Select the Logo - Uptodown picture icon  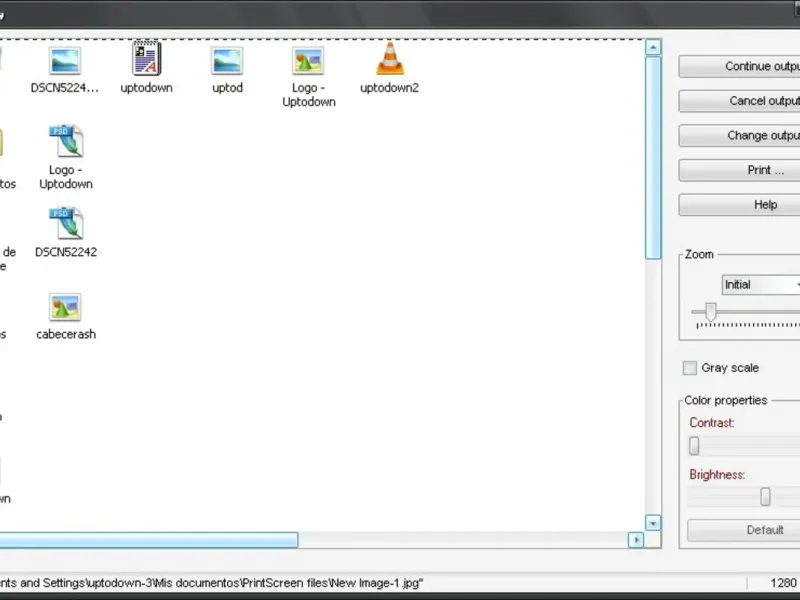pos(308,61)
